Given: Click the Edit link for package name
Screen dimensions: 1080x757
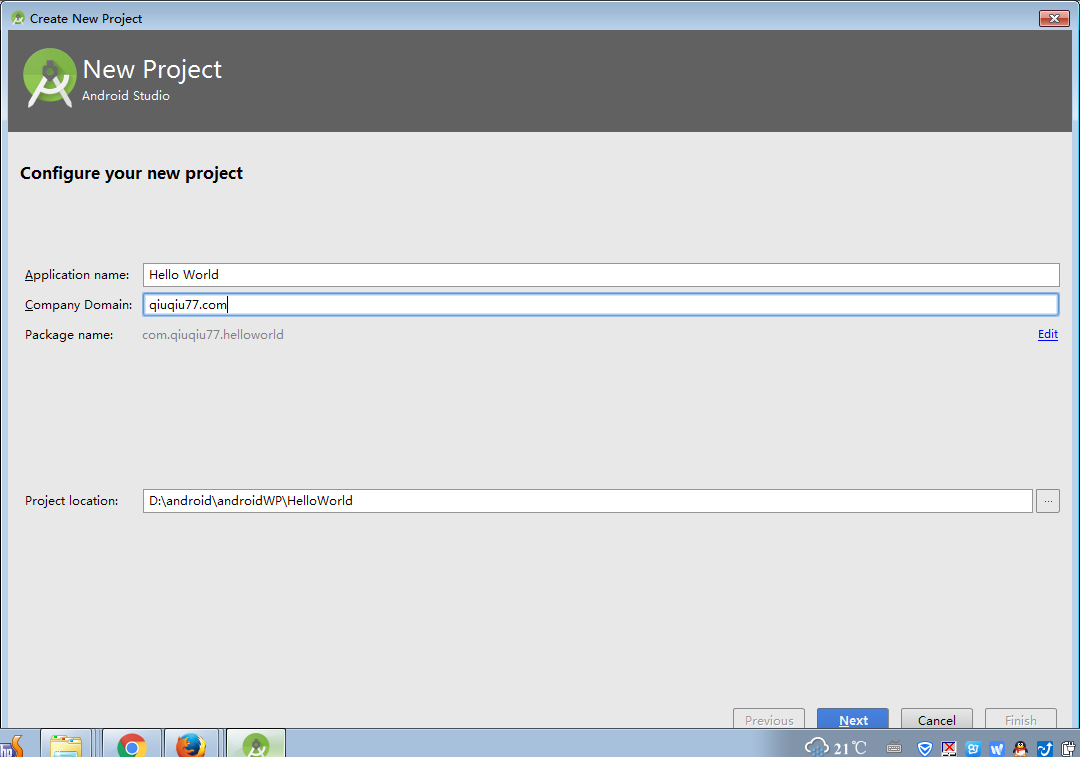Looking at the screenshot, I should click(1048, 334).
